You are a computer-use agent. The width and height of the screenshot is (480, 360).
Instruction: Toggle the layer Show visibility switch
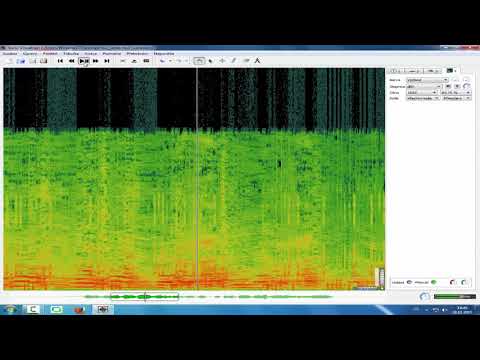point(409,282)
